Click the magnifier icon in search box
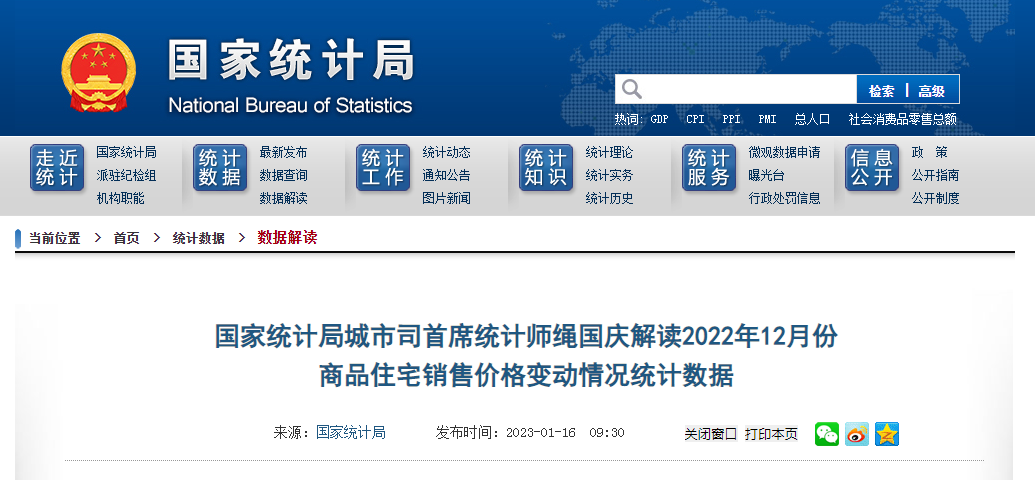Viewport: 1035px width, 480px height. [632, 90]
